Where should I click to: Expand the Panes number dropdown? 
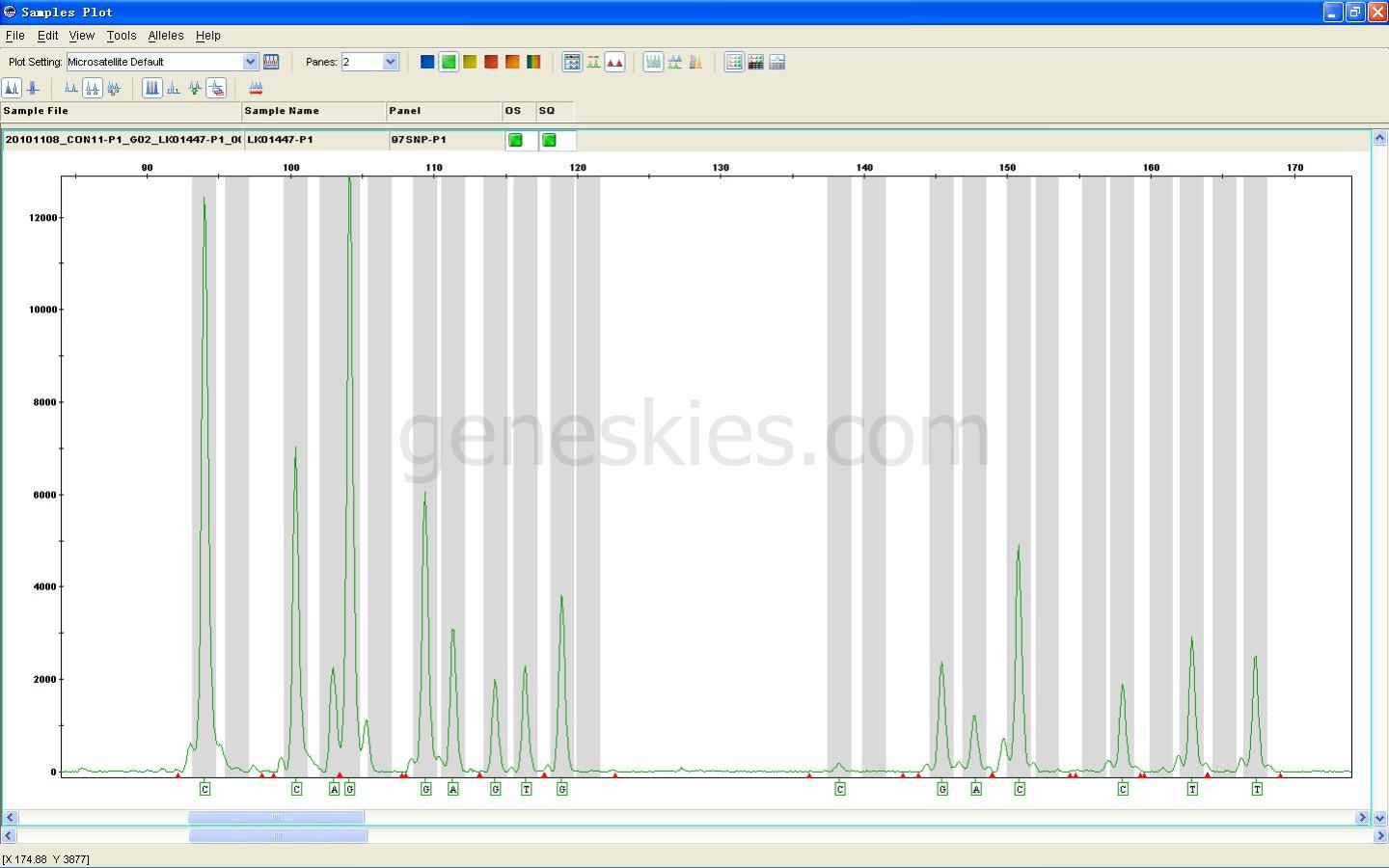click(390, 62)
